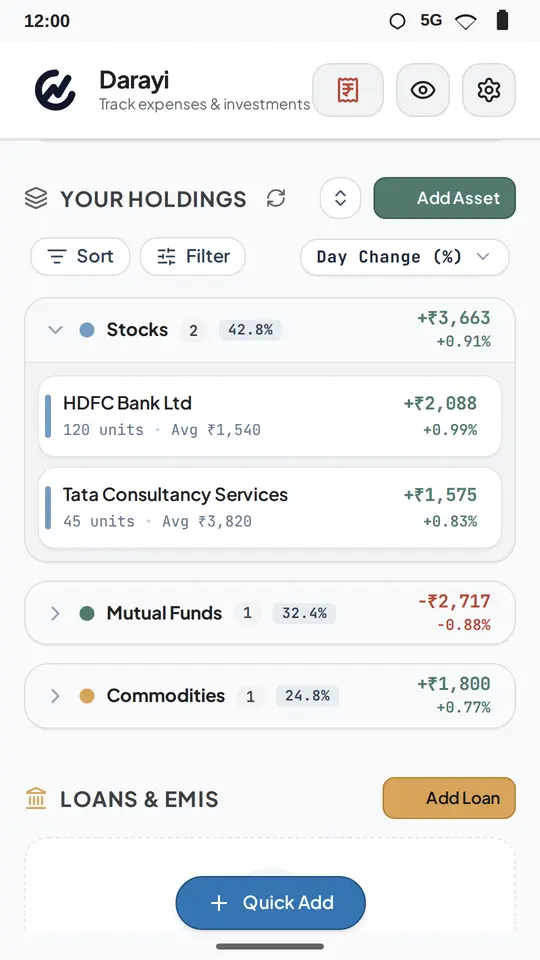Image resolution: width=540 pixels, height=960 pixels.
Task: Click the YOUR HOLDINGS heading
Action: 153,199
